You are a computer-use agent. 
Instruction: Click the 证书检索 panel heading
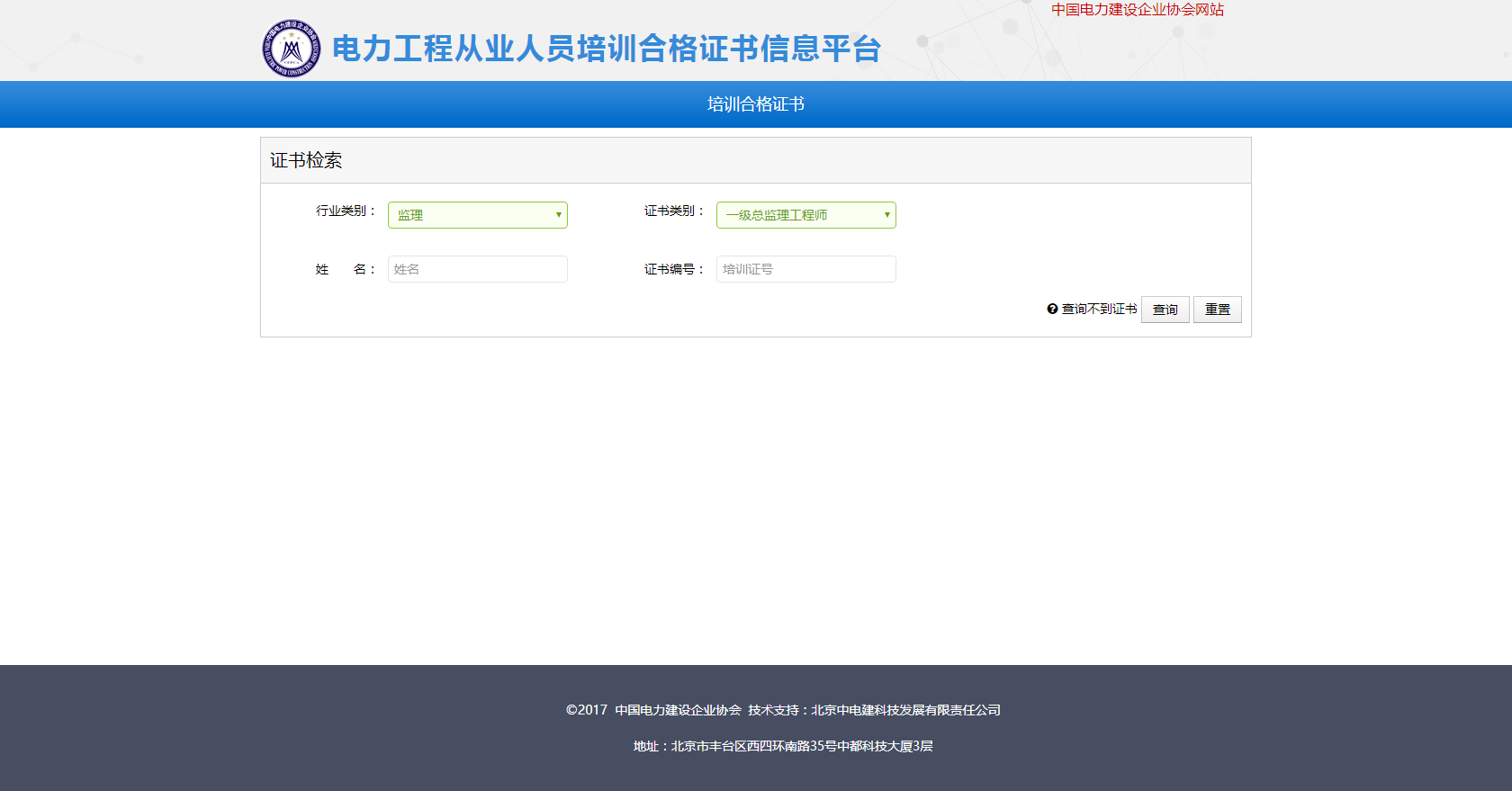(306, 160)
